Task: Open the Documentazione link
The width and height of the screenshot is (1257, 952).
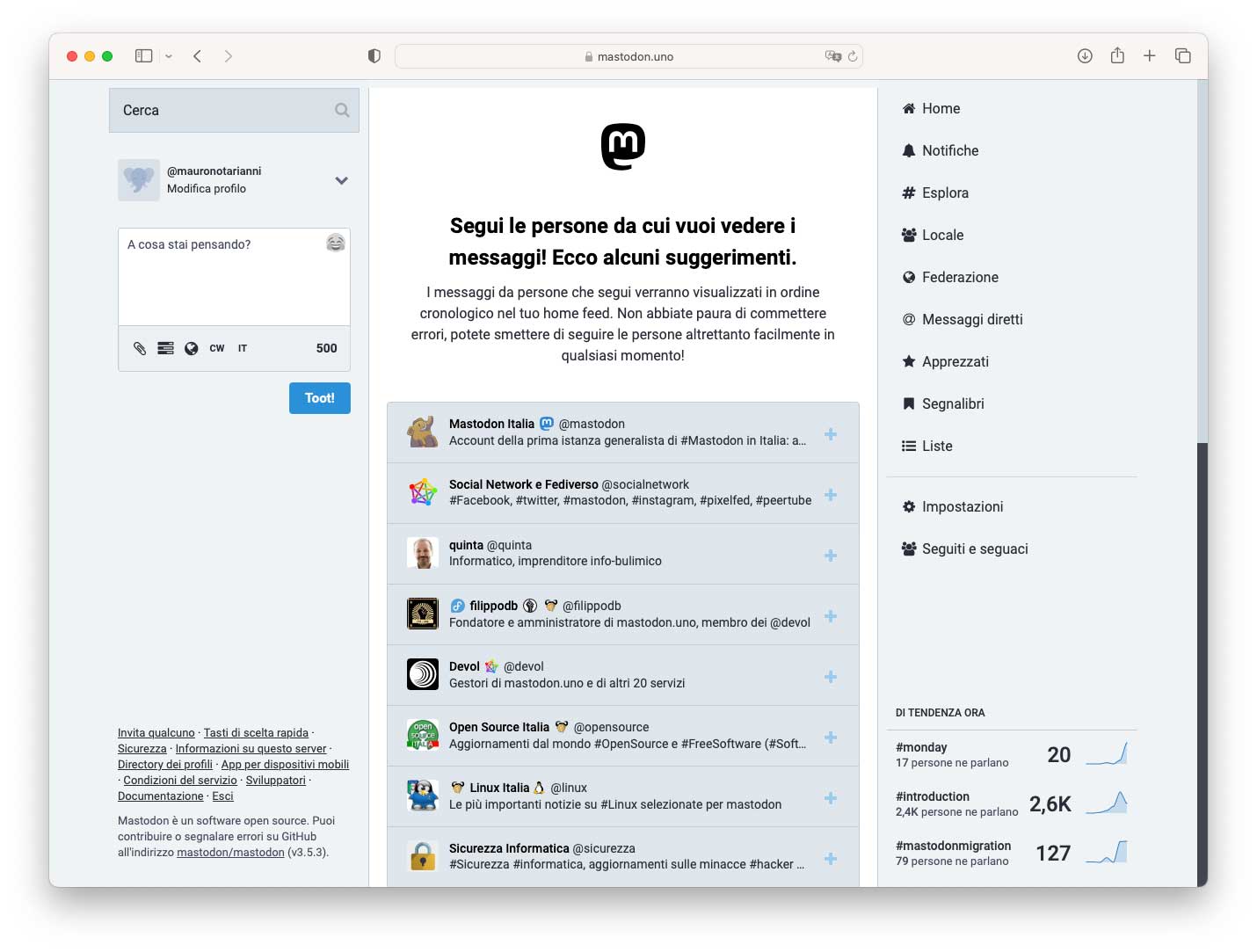Action: [161, 796]
